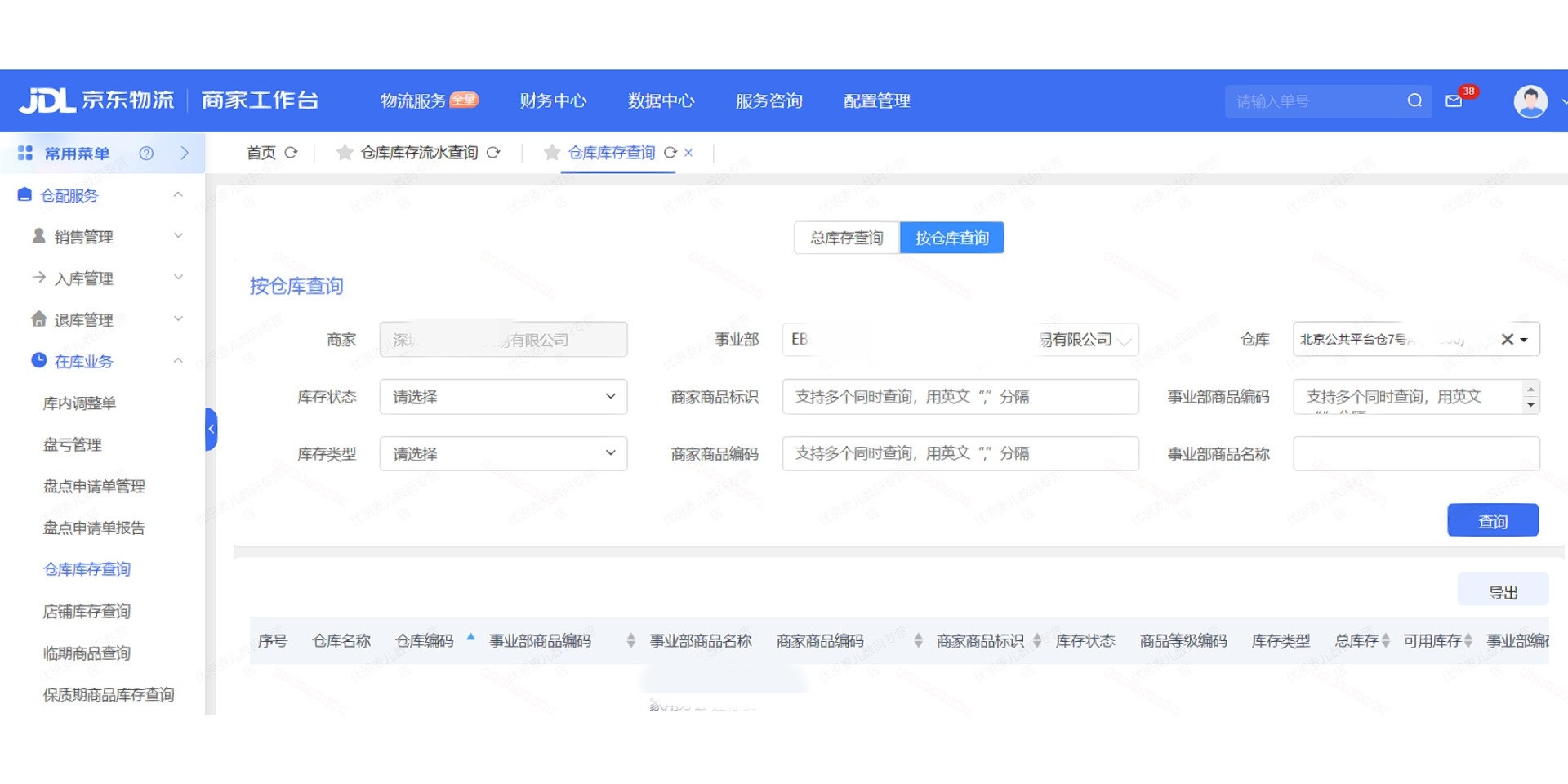Click the 常用菜单 grid icon

pyautogui.click(x=25, y=153)
